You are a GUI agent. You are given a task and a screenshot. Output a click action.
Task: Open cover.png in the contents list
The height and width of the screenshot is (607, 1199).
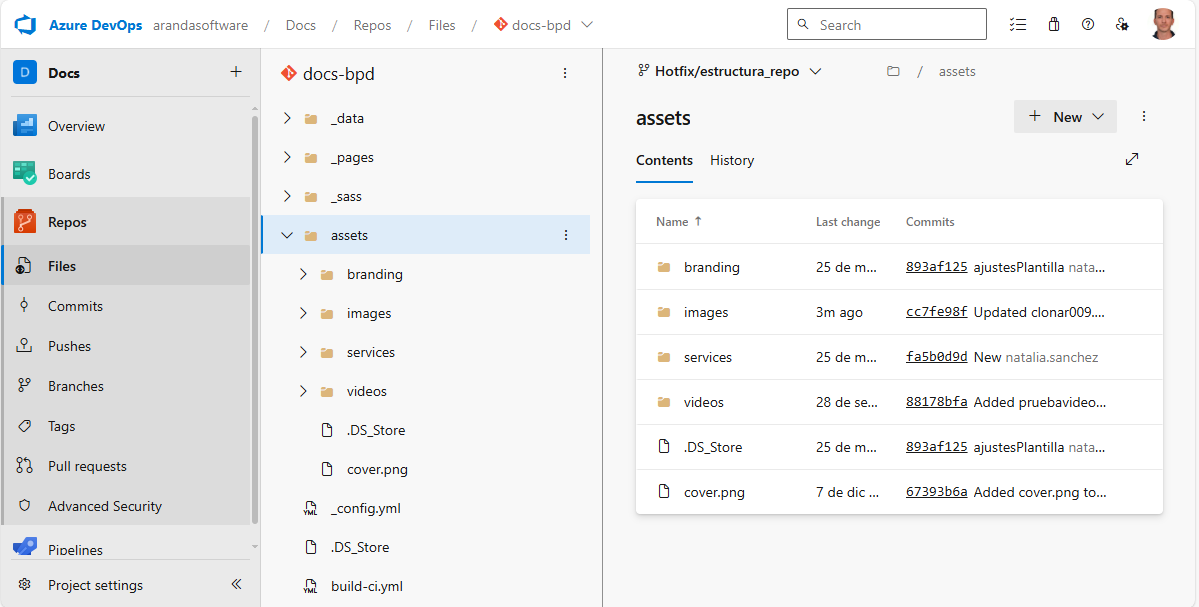(x=714, y=492)
